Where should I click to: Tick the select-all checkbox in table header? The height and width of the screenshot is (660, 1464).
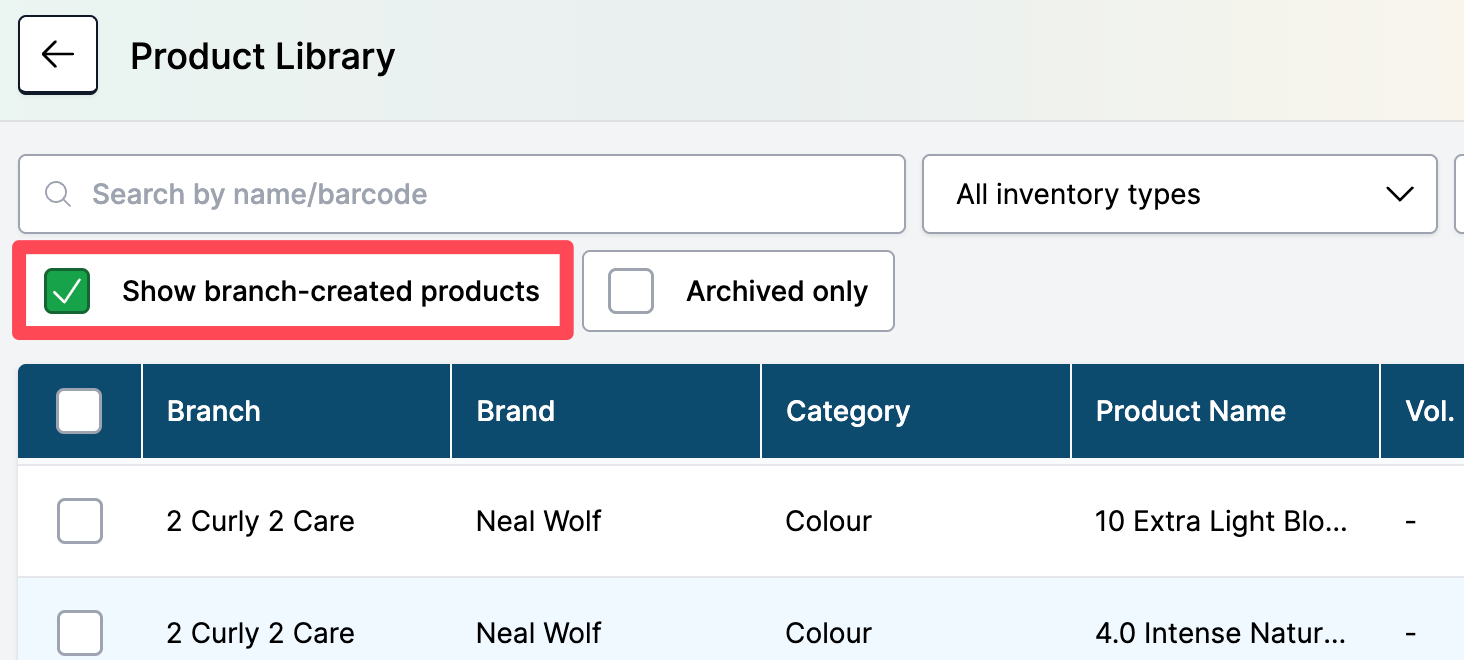click(79, 411)
